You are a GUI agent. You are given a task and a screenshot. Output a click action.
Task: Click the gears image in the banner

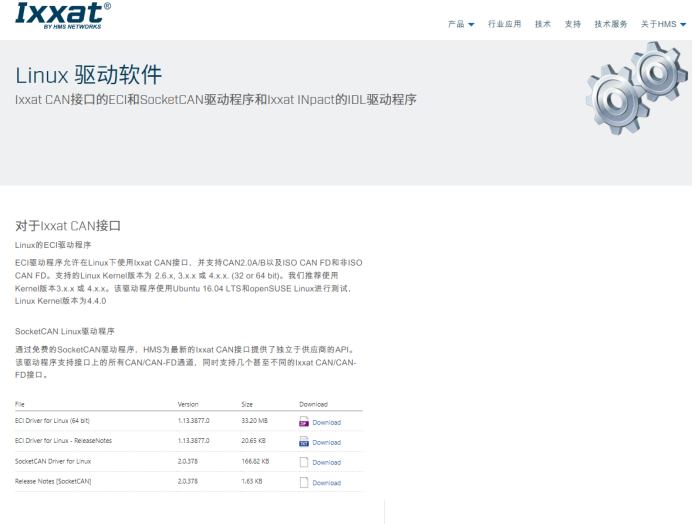pyautogui.click(x=636, y=87)
